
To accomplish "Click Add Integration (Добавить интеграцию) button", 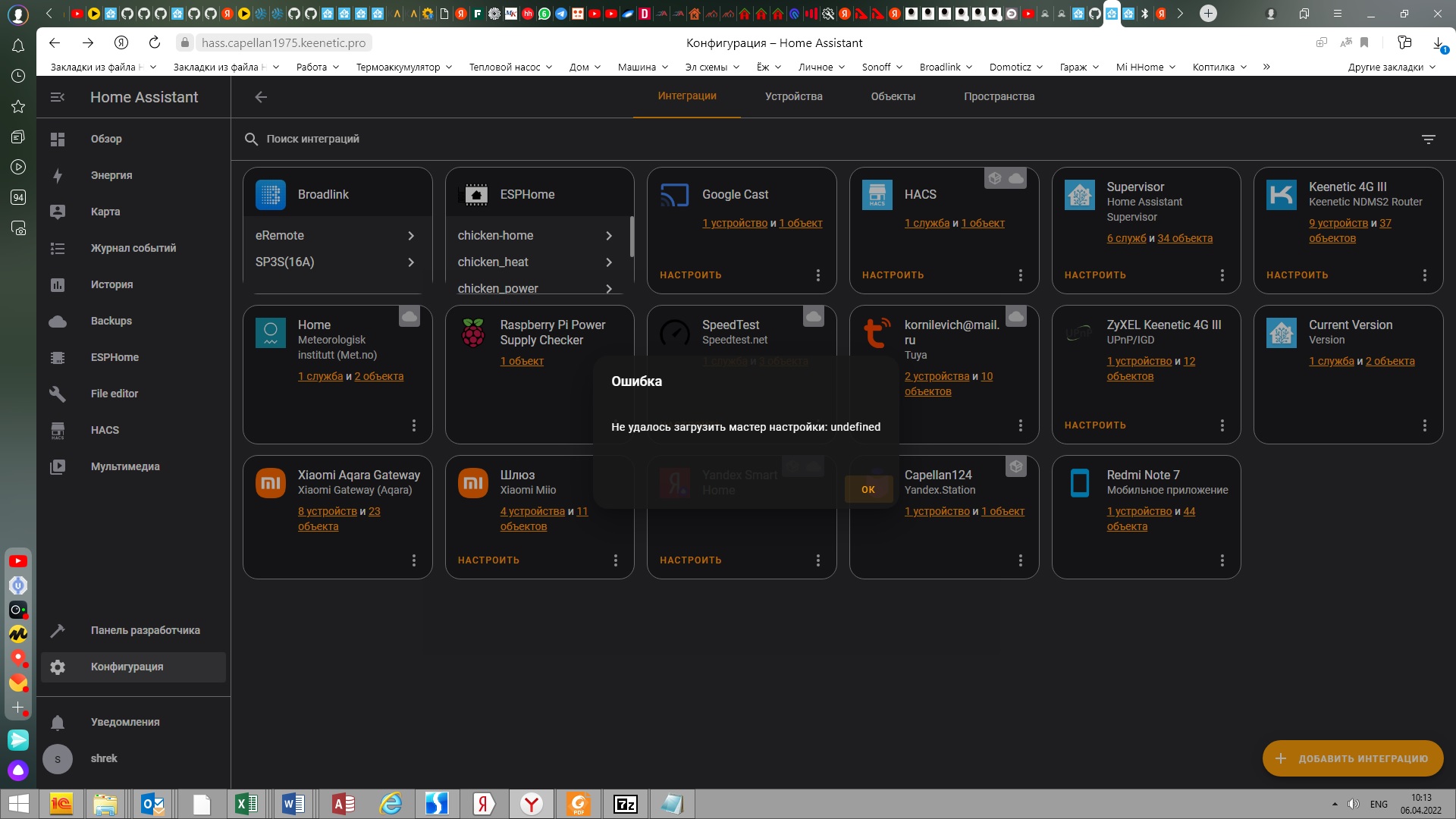I will click(1353, 758).
